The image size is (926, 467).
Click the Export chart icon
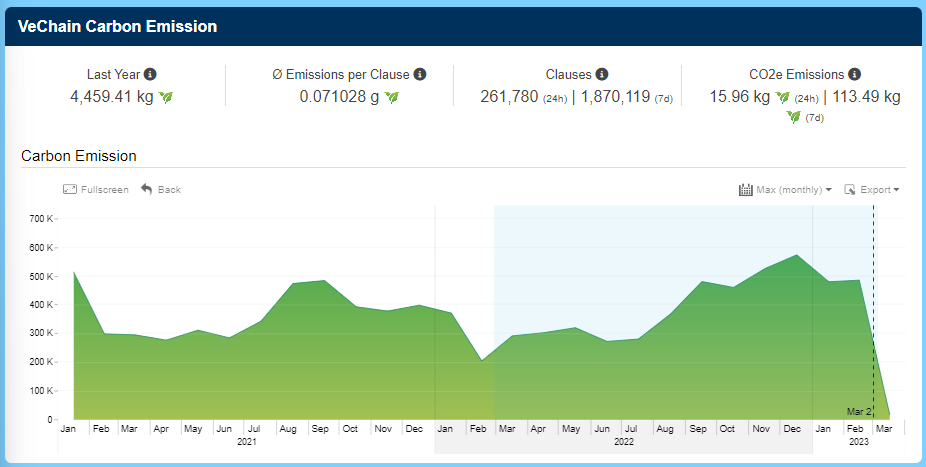pos(850,190)
